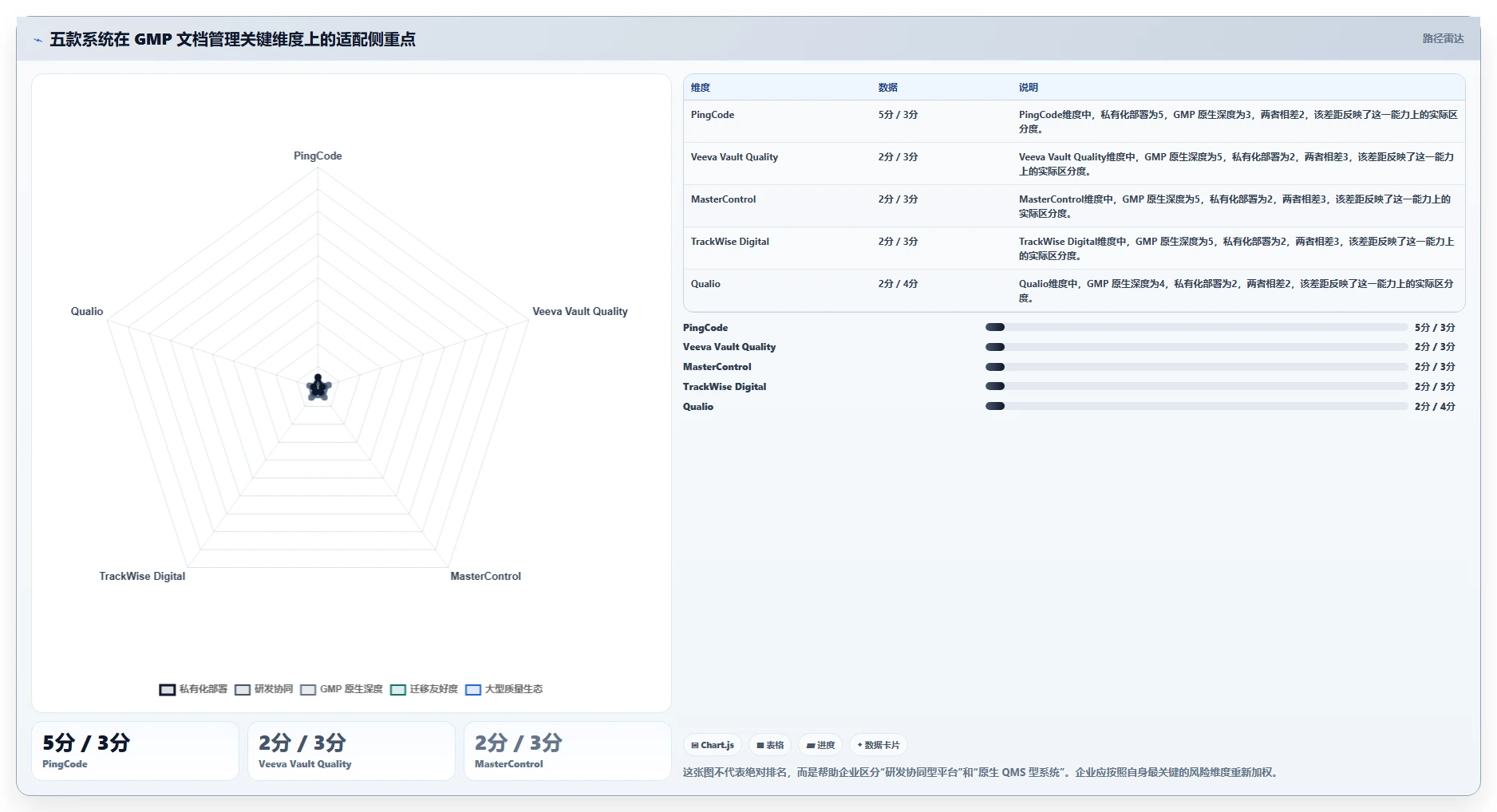This screenshot has width=1497, height=812.
Task: Click the Veeva Vault Quality radar axis label
Action: point(580,311)
